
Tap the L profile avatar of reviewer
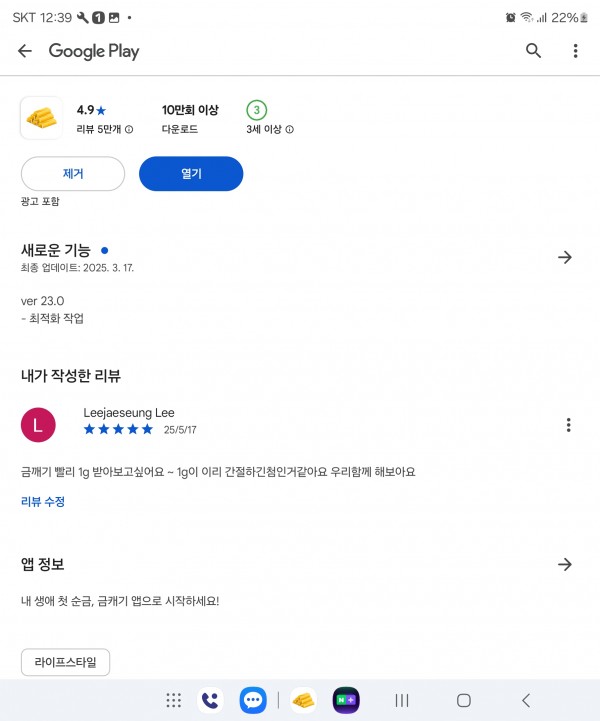38,425
